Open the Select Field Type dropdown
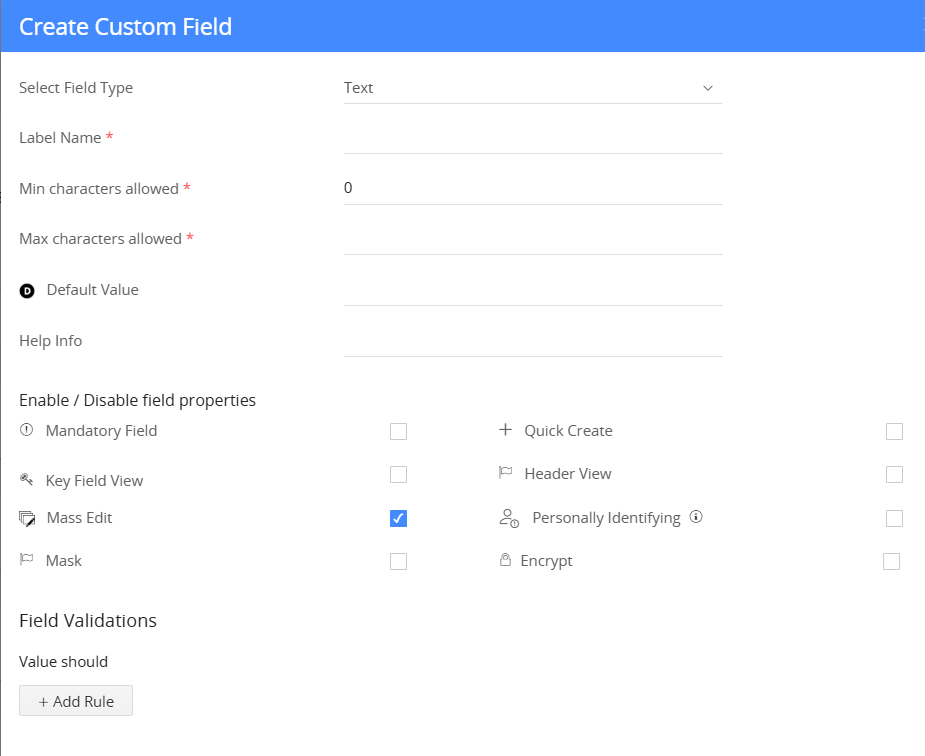 click(x=532, y=88)
